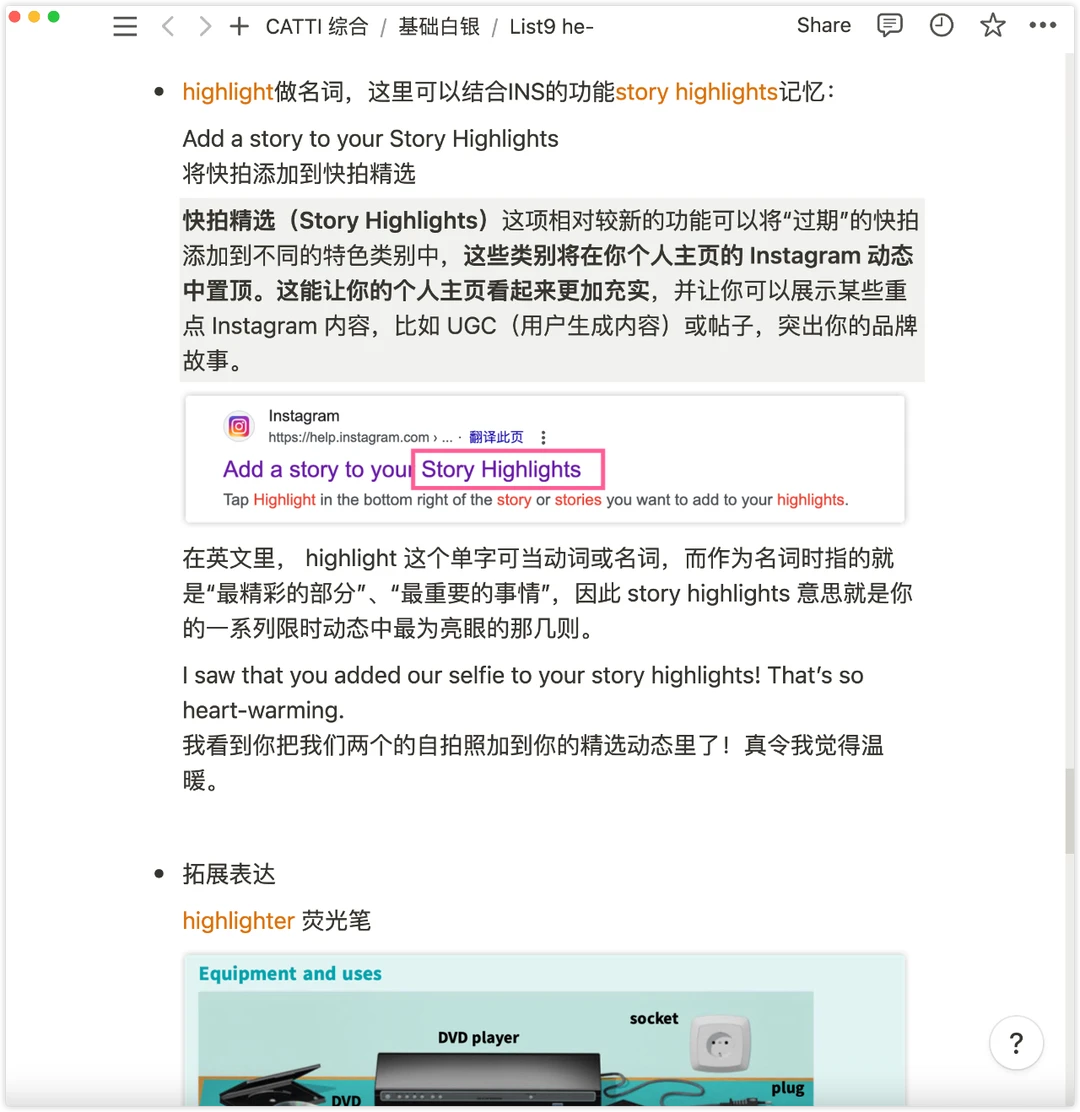Image resolution: width=1080 pixels, height=1112 pixels.
Task: Open the help question mark button
Action: (x=1016, y=1042)
